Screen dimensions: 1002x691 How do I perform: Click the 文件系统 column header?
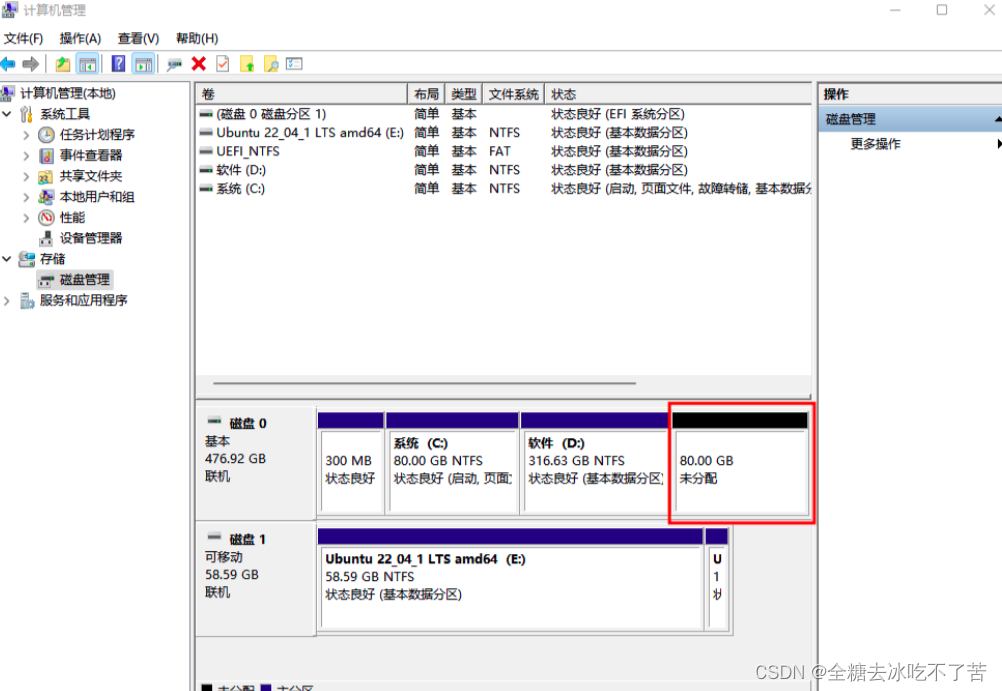[x=514, y=94]
